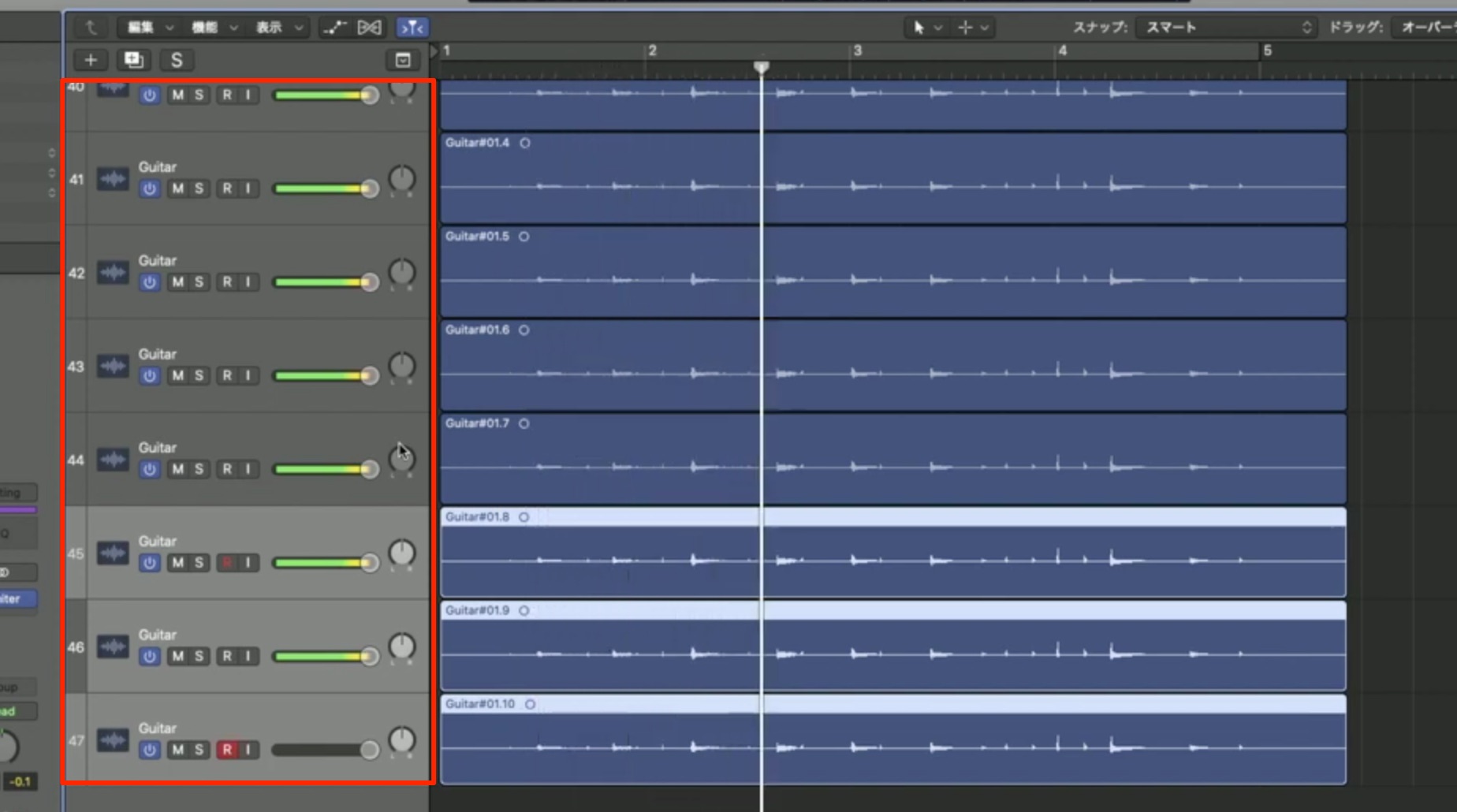Screen dimensions: 1457x812
Task: Mute Guitar track 41
Action: pos(178,188)
